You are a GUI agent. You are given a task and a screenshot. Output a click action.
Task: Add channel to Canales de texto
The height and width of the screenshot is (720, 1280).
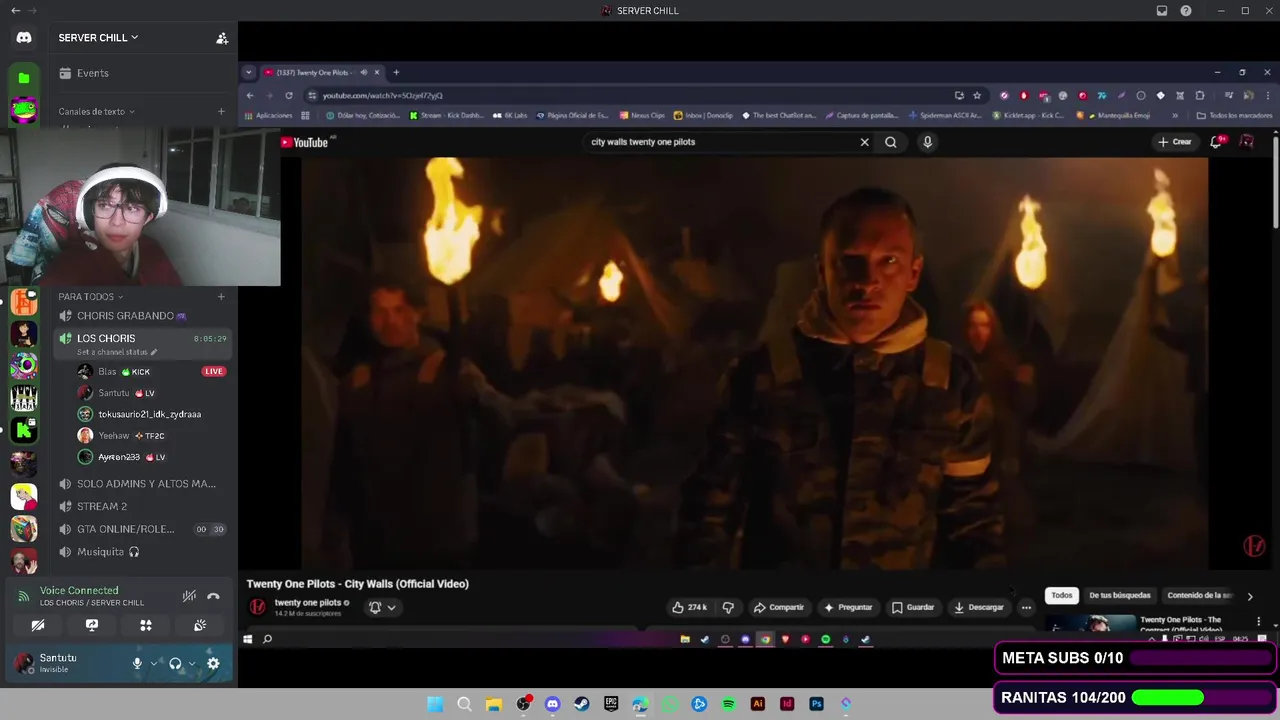[221, 111]
